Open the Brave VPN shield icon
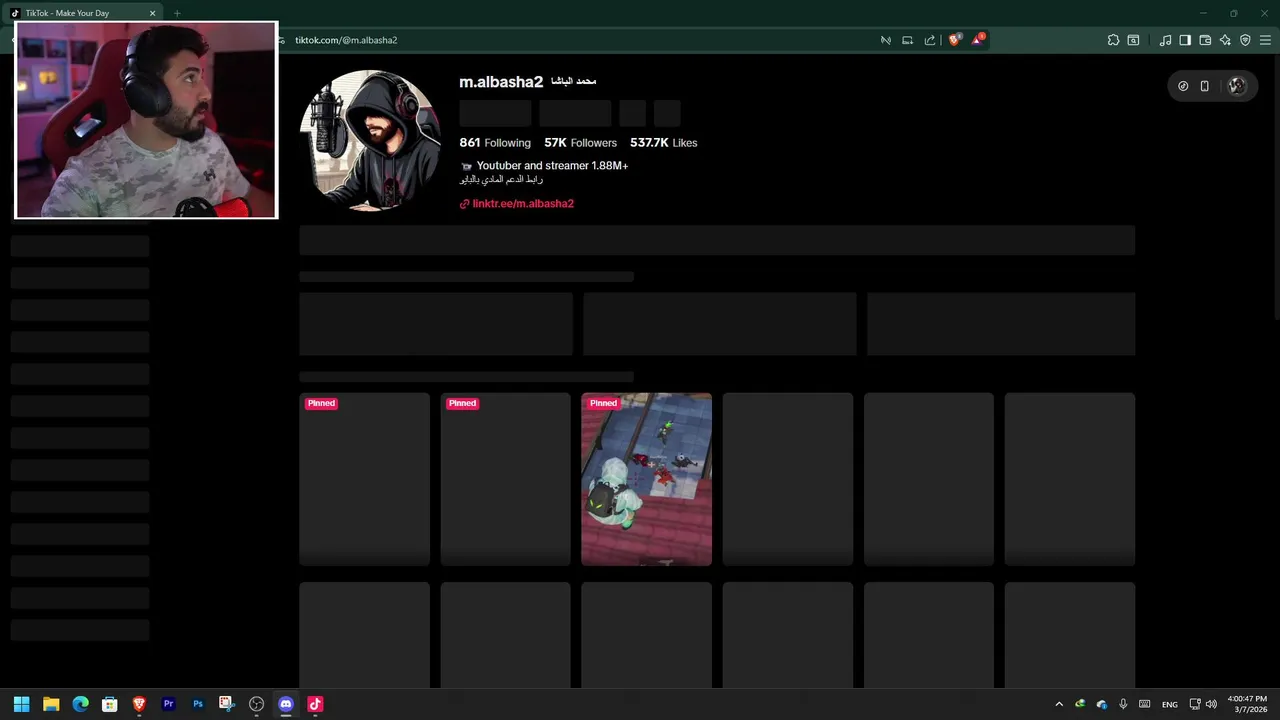The width and height of the screenshot is (1280, 720). (1245, 40)
